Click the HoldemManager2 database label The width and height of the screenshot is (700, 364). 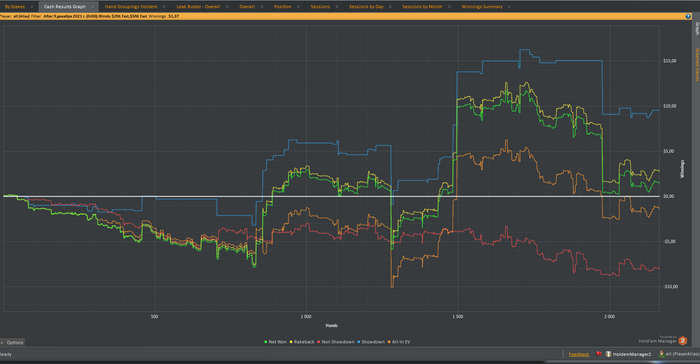click(x=632, y=354)
